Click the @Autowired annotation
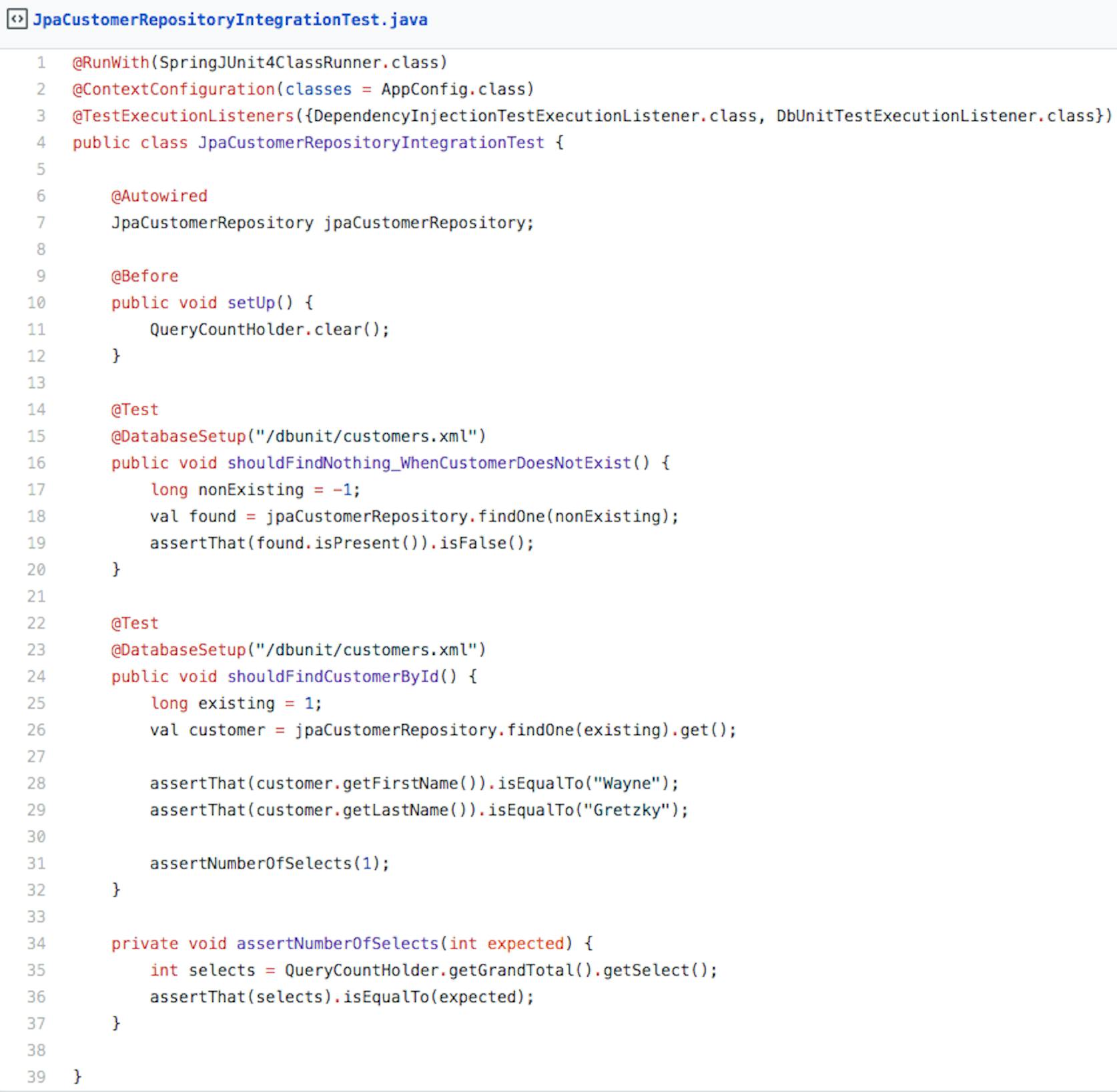 click(159, 196)
